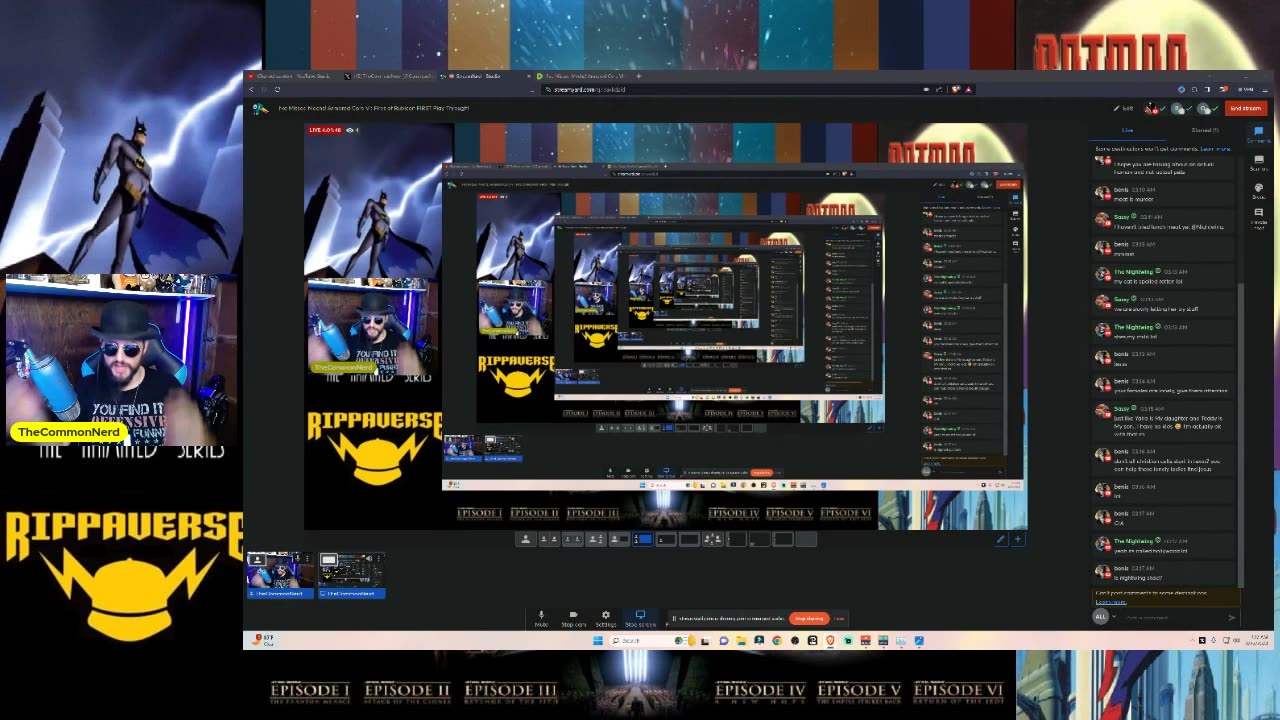Click the browser extensions icon in toolbar
The width and height of the screenshot is (1280, 720).
point(1194,89)
